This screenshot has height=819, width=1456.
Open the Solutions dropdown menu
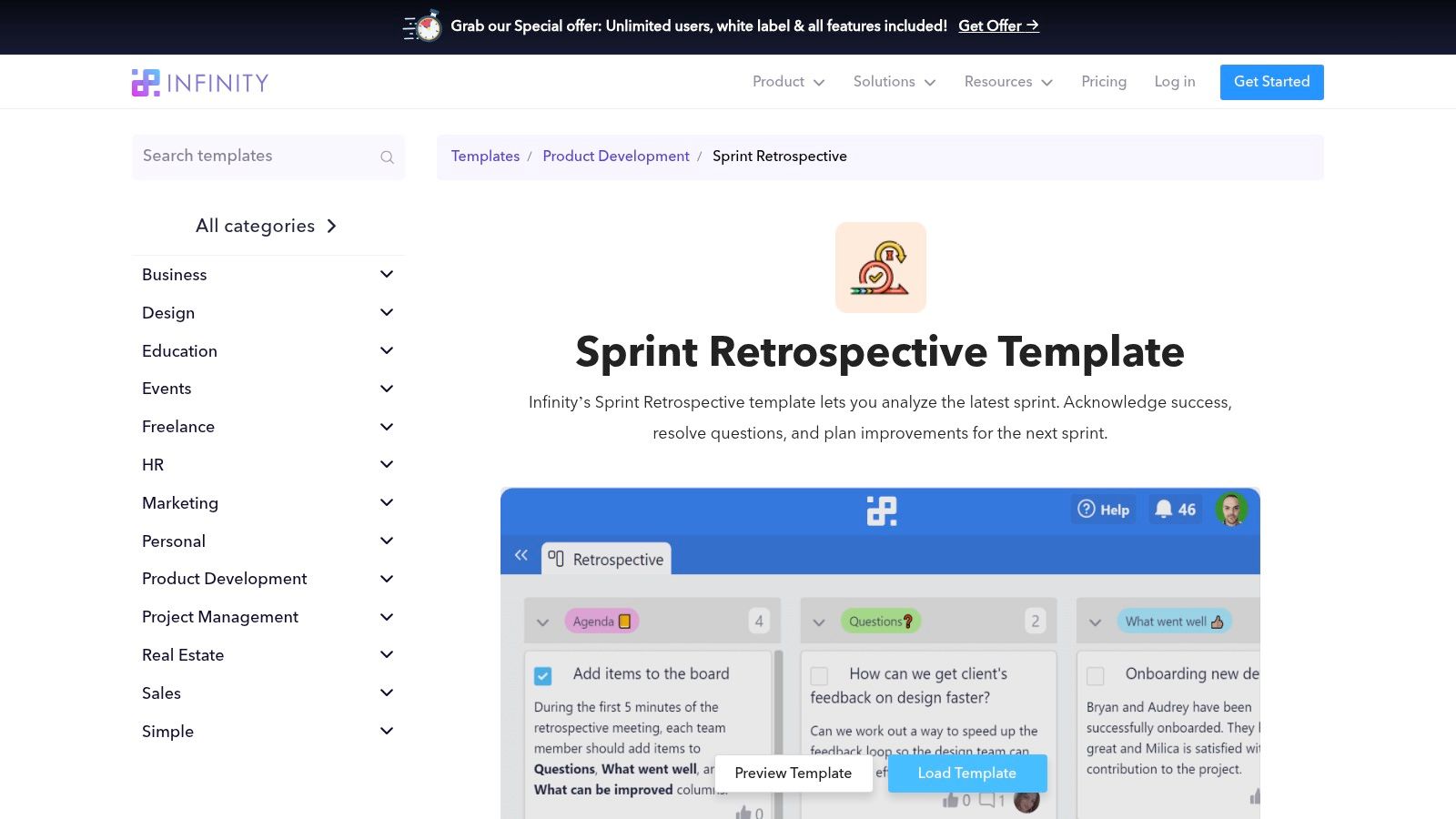895,82
